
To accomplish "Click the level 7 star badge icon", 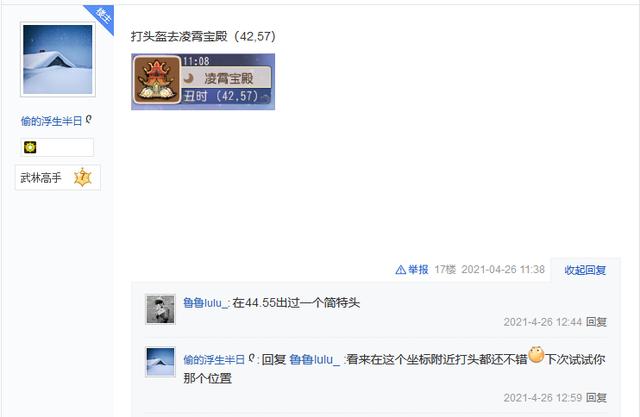I will point(83,177).
